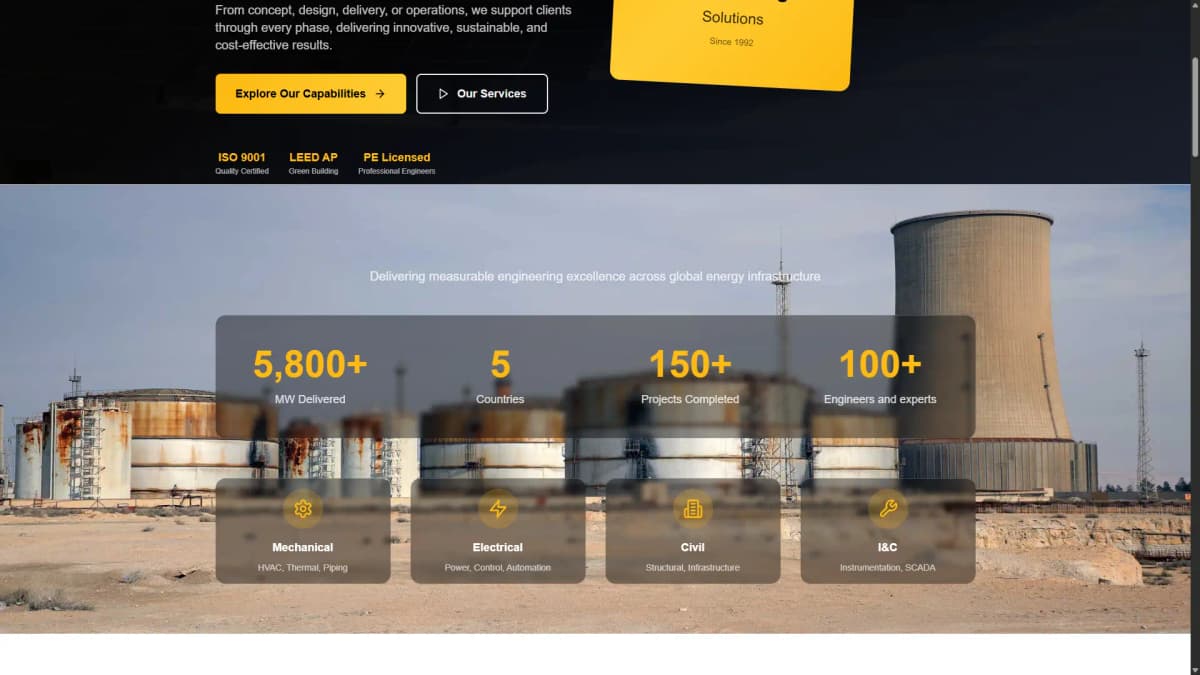
Task: Open the I&C Instrumentation, SCADA card
Action: tap(887, 531)
